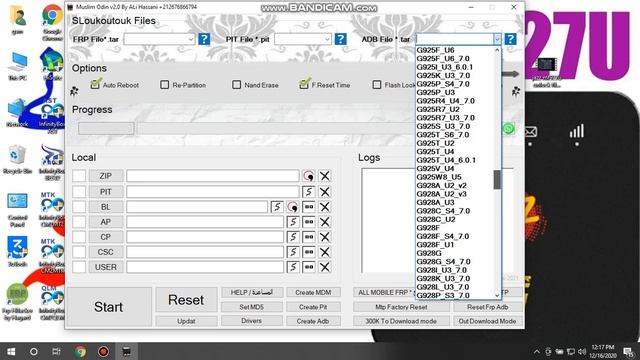Clear the AP row with X icon
Screen dimensions: 640x360
324,222
